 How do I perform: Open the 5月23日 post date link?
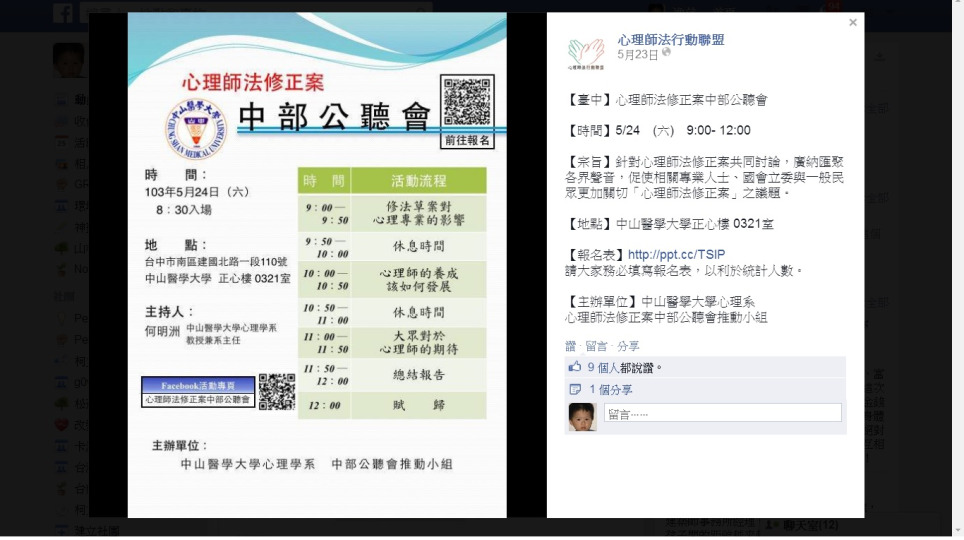[637, 55]
